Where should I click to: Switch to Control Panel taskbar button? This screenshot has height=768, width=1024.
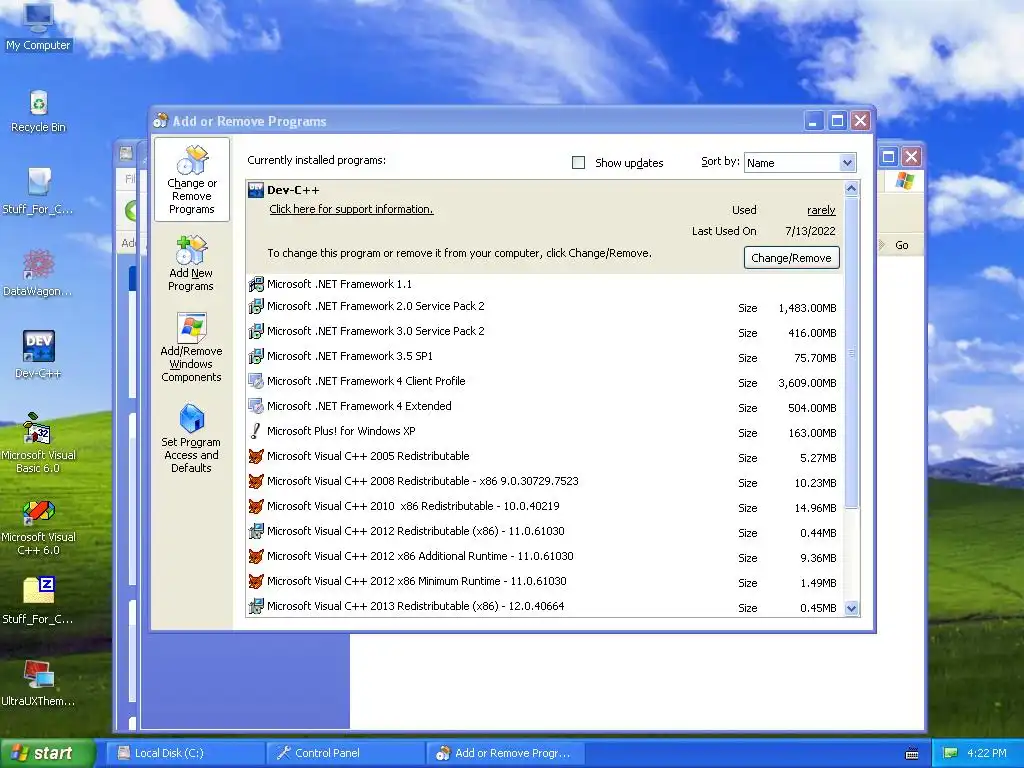click(345, 753)
